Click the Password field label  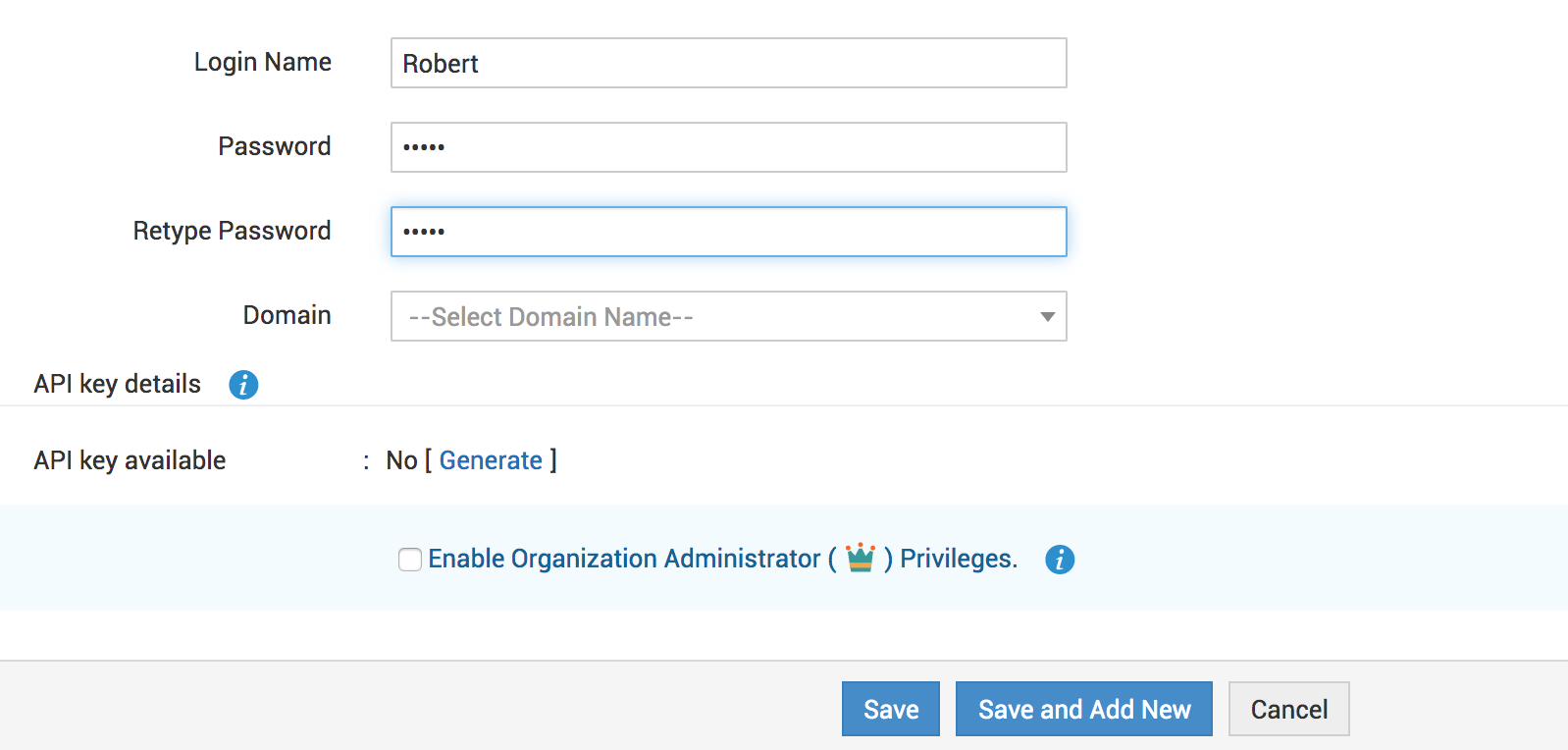pos(274,146)
